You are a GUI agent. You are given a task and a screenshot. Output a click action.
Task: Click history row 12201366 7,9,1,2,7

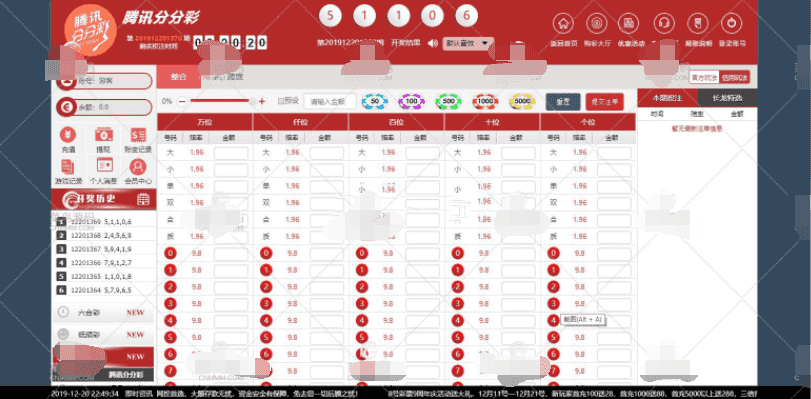tap(103, 262)
